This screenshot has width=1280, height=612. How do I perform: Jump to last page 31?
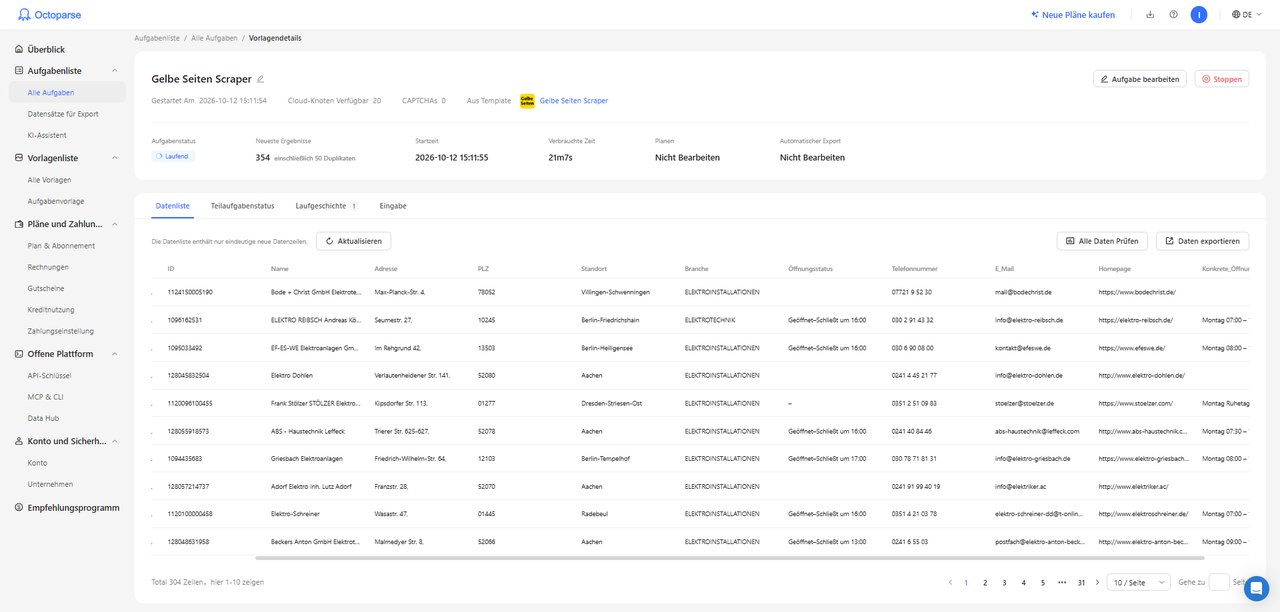coord(1081,582)
